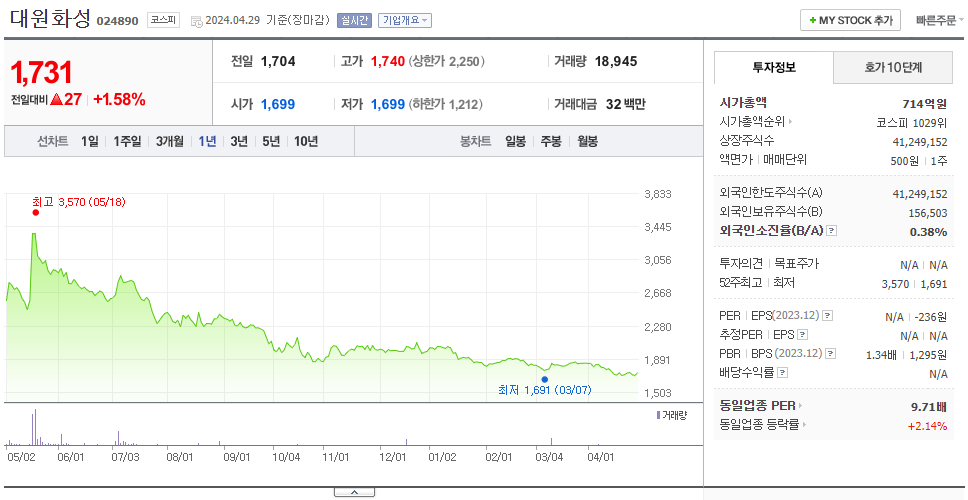Click the 고가 value 1,740

[x=388, y=61]
